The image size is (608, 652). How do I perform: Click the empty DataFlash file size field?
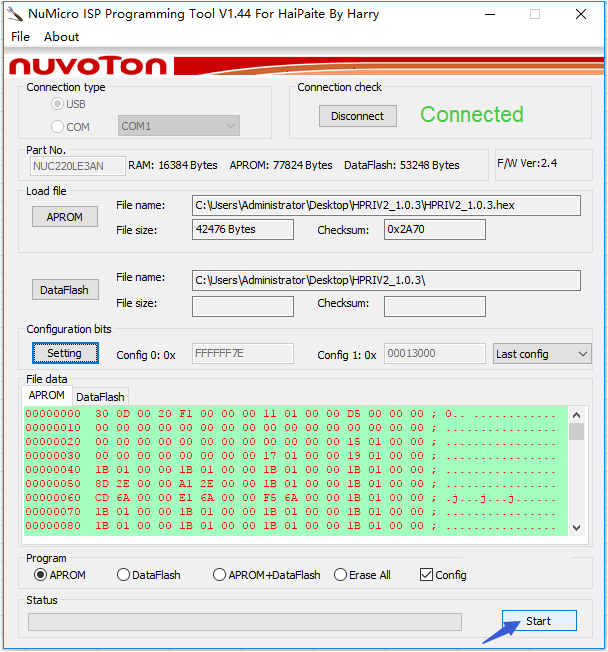click(x=243, y=306)
